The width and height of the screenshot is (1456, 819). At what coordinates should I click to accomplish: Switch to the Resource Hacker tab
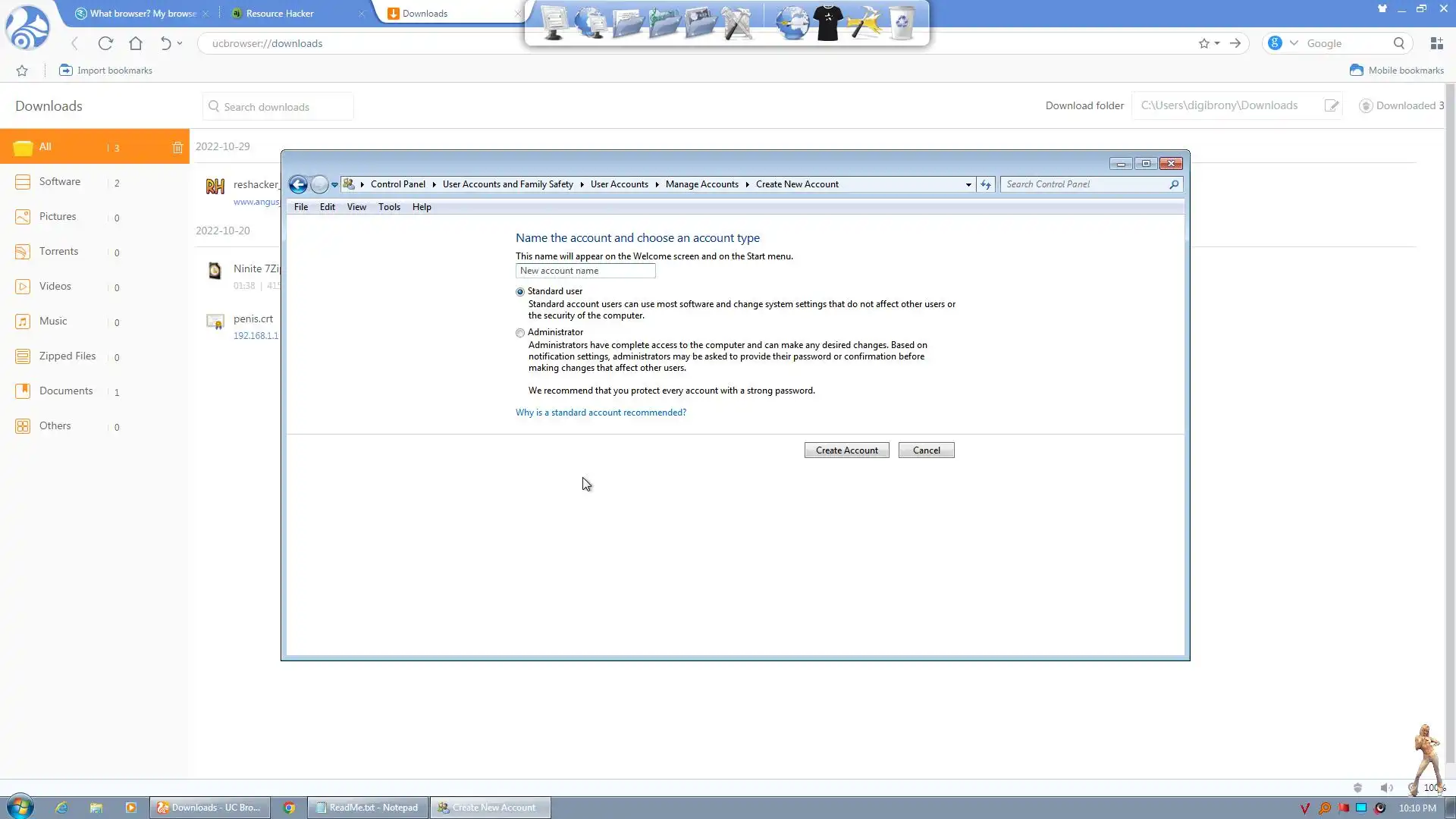(x=279, y=14)
